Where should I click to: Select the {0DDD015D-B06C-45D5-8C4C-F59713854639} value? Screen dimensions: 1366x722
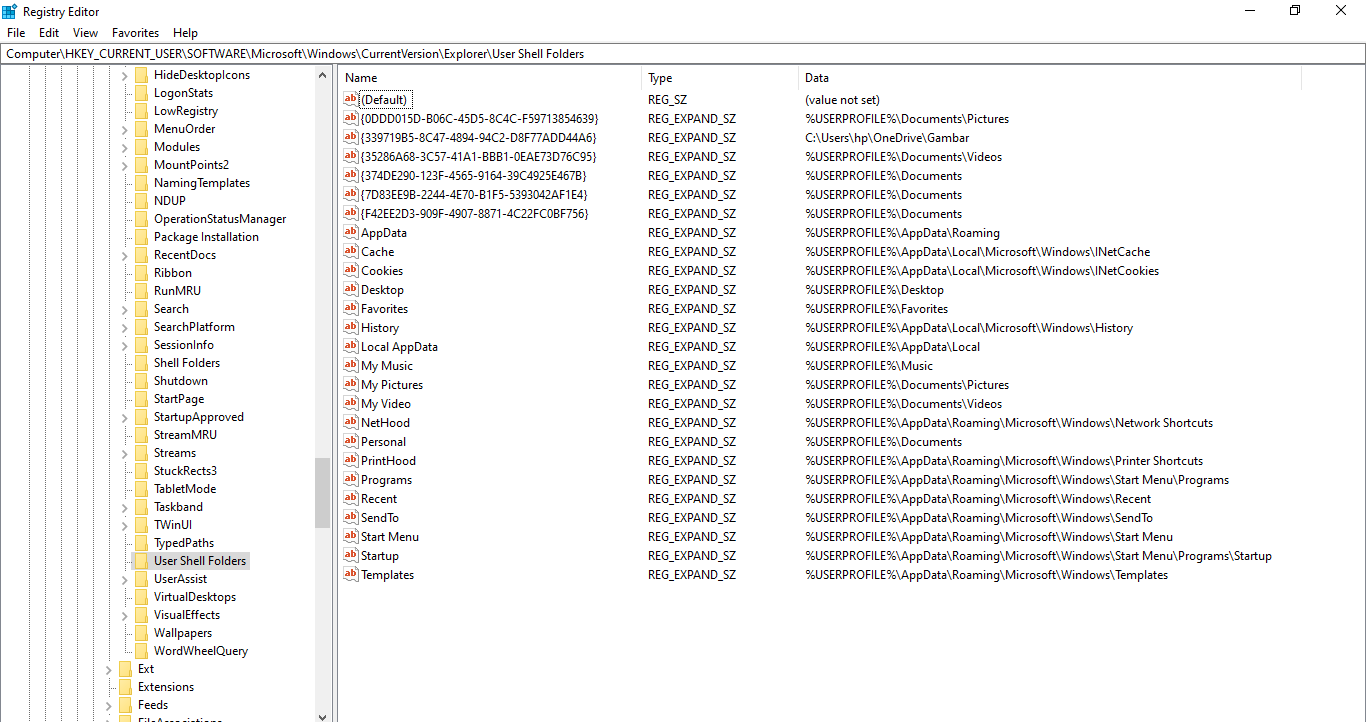click(479, 118)
